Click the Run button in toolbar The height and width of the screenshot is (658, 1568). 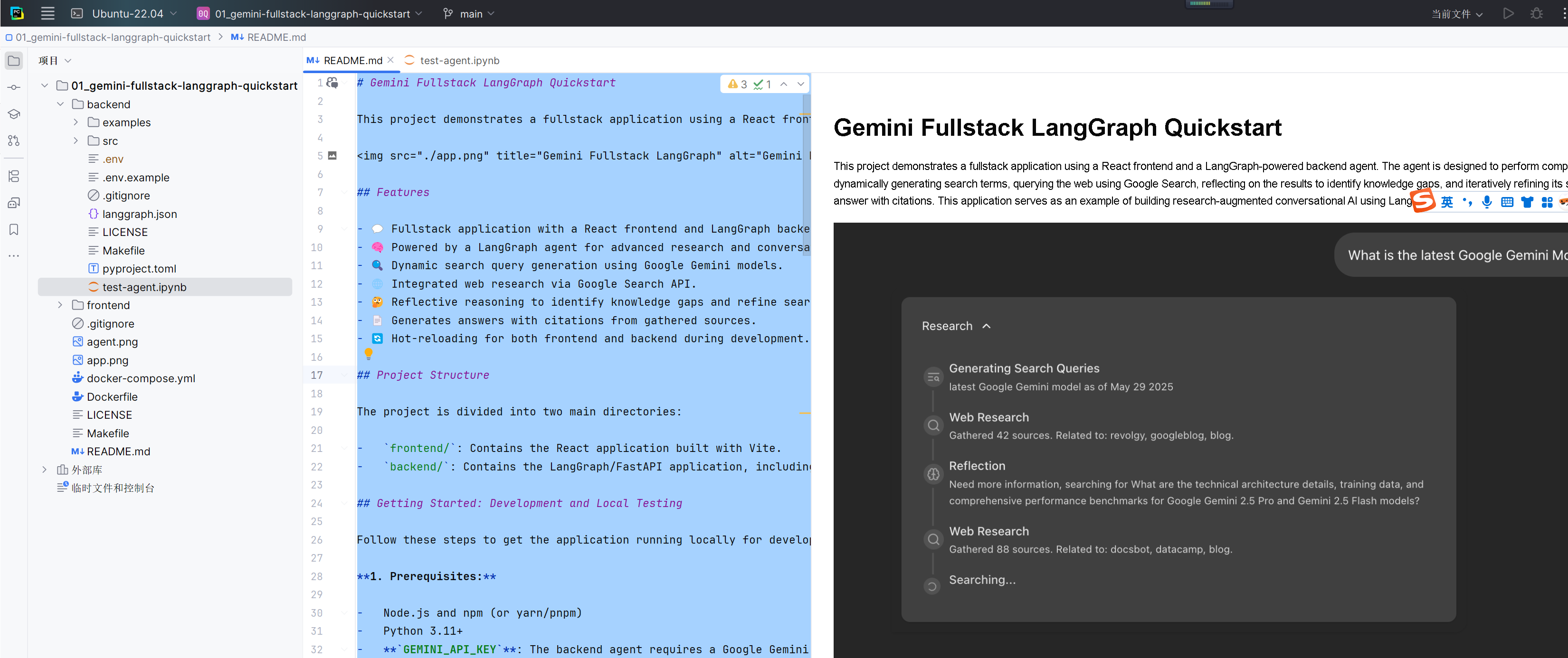[x=1508, y=13]
